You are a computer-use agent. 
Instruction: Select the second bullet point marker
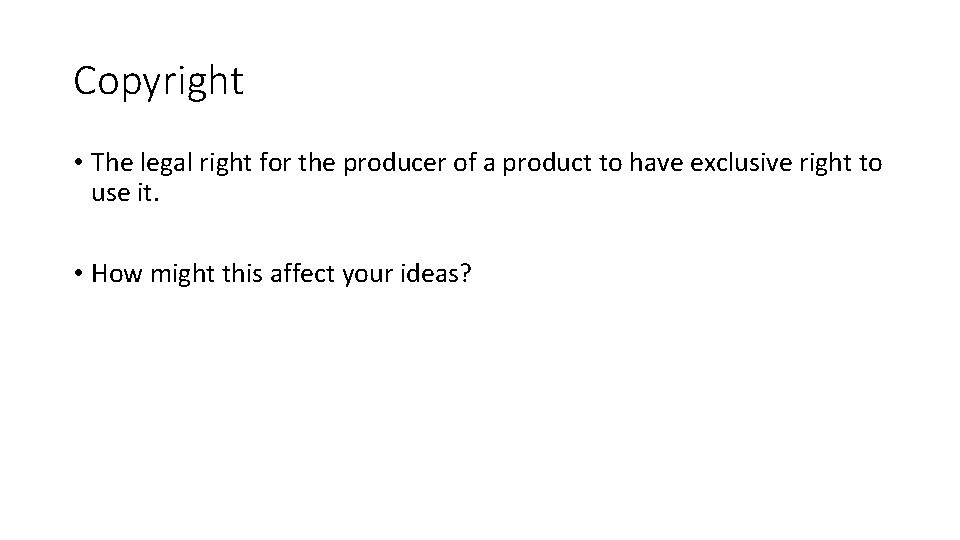tap(78, 274)
